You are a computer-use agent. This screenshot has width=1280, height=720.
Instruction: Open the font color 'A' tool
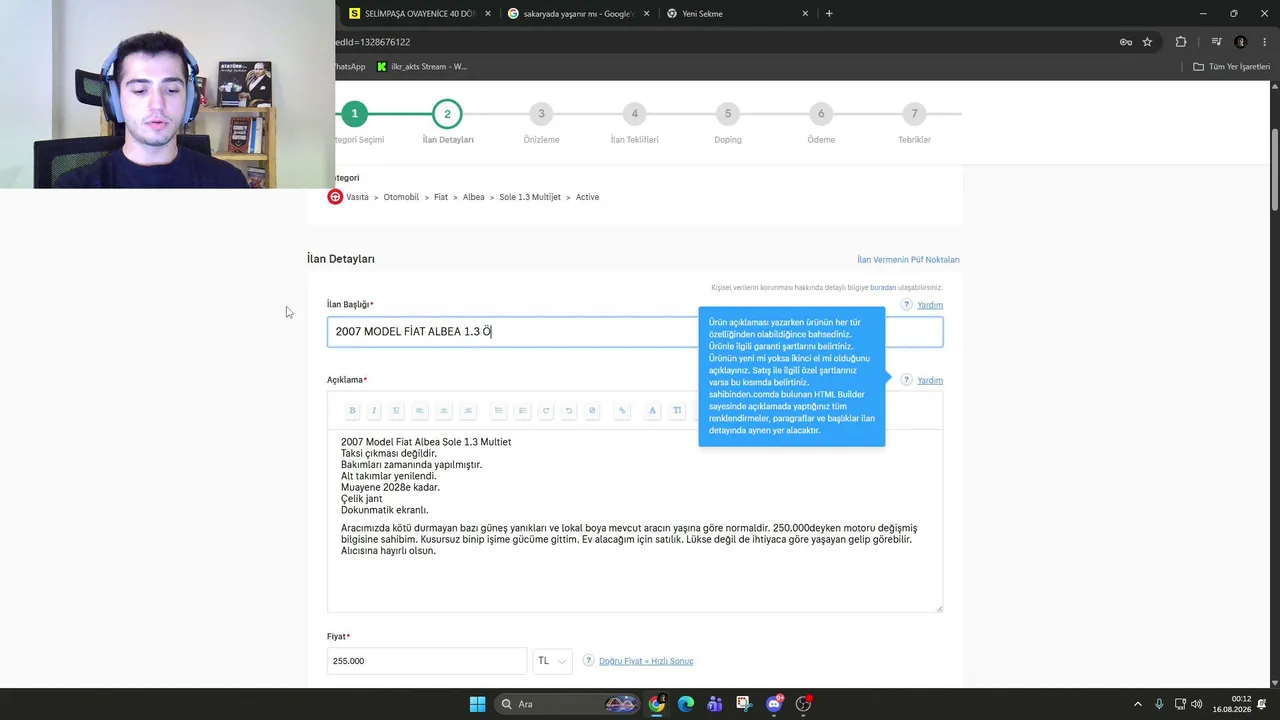pos(652,410)
